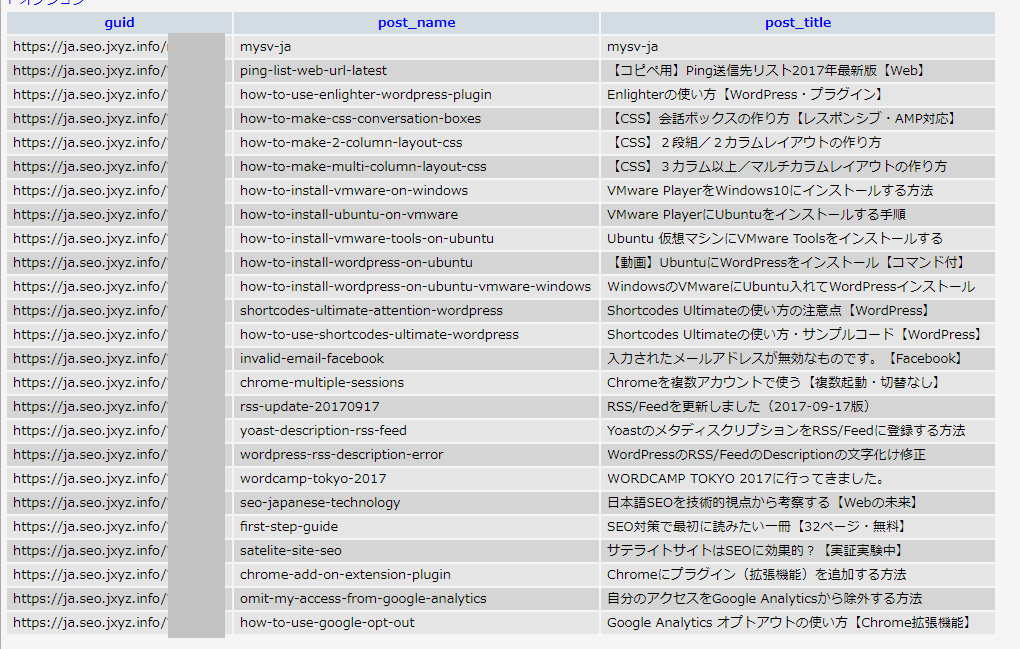Sort table by guid column header
The width and height of the screenshot is (1020, 649).
tap(119, 23)
